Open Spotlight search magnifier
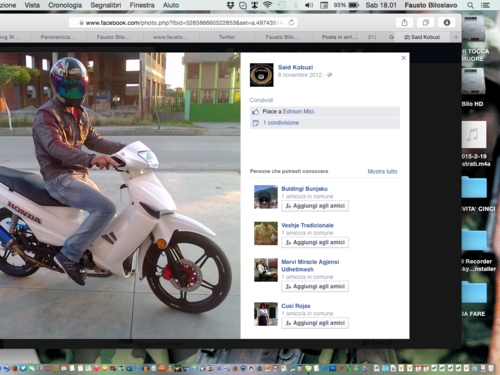 (470, 5)
